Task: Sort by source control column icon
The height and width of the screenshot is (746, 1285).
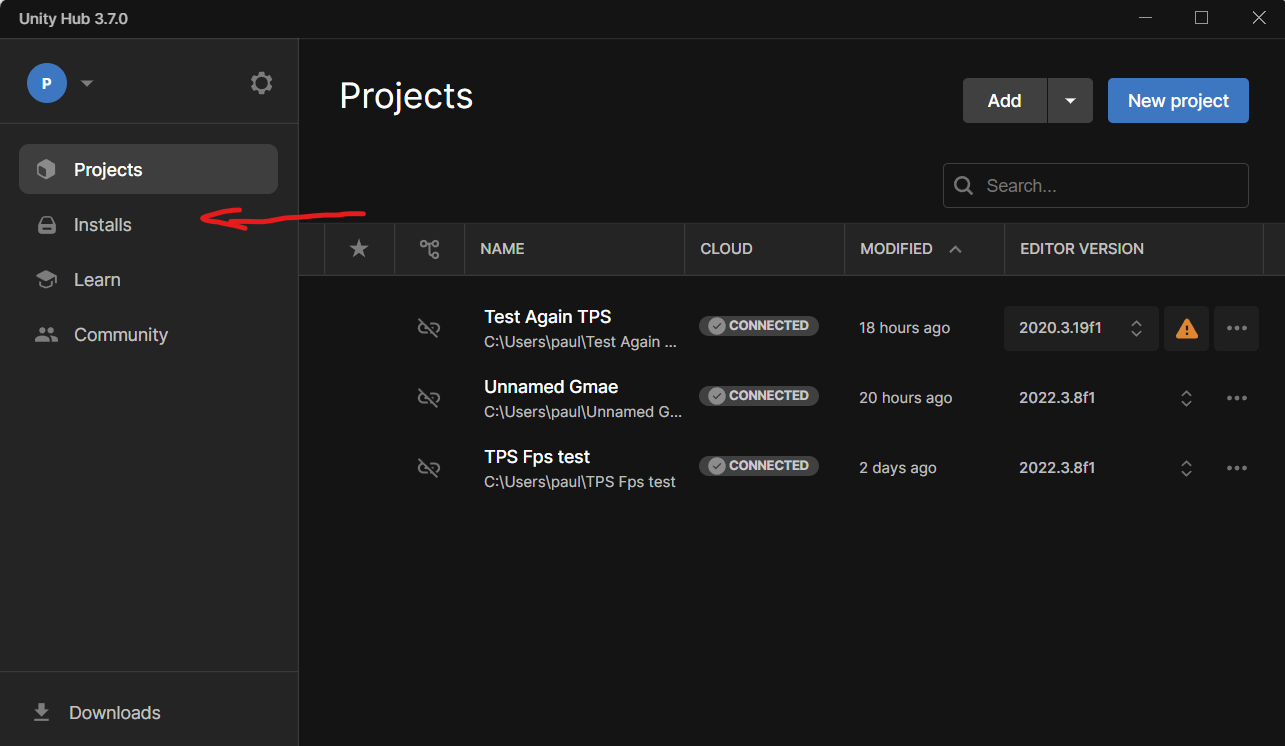Action: coord(430,249)
